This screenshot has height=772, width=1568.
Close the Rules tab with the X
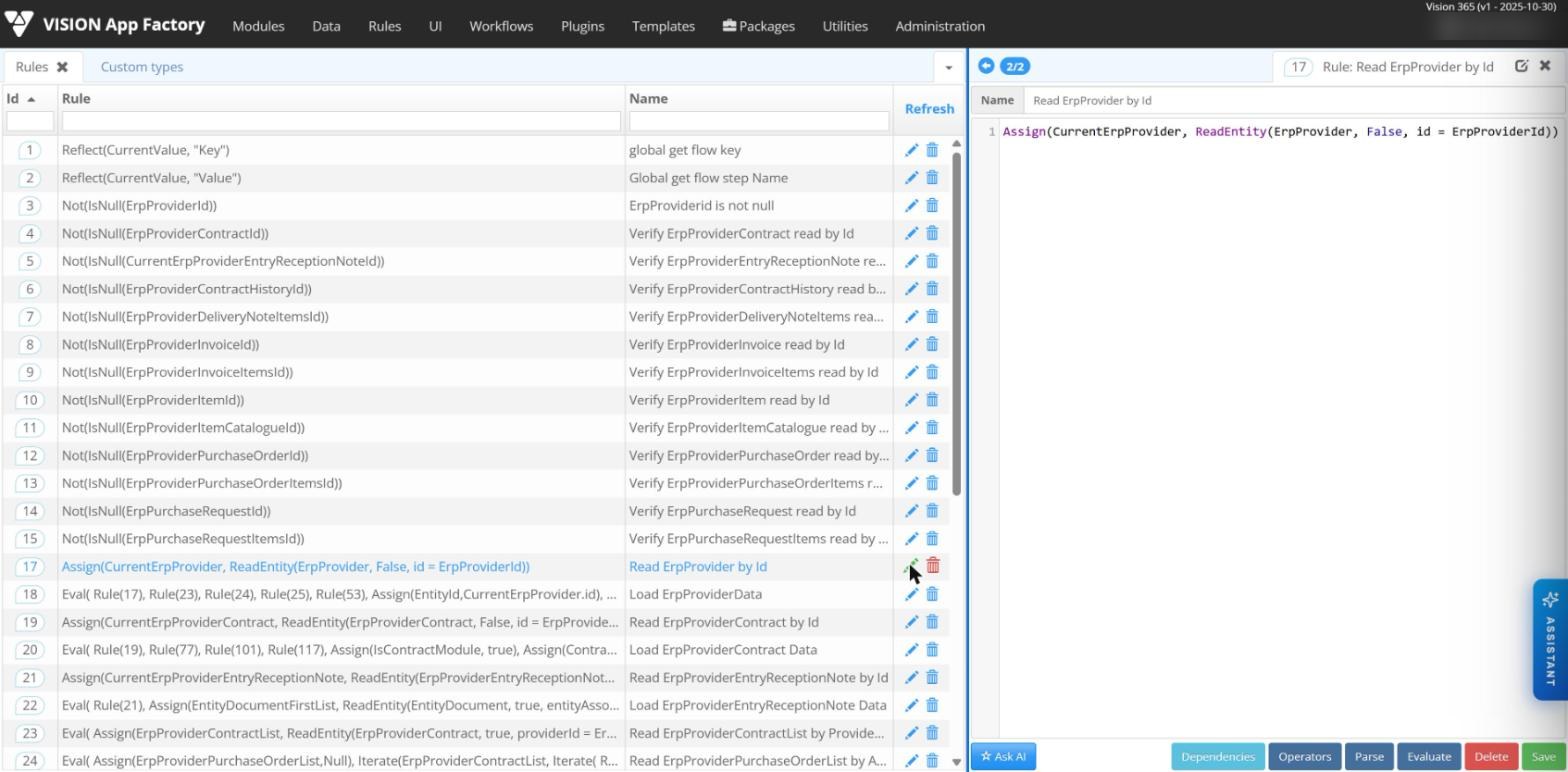click(62, 67)
